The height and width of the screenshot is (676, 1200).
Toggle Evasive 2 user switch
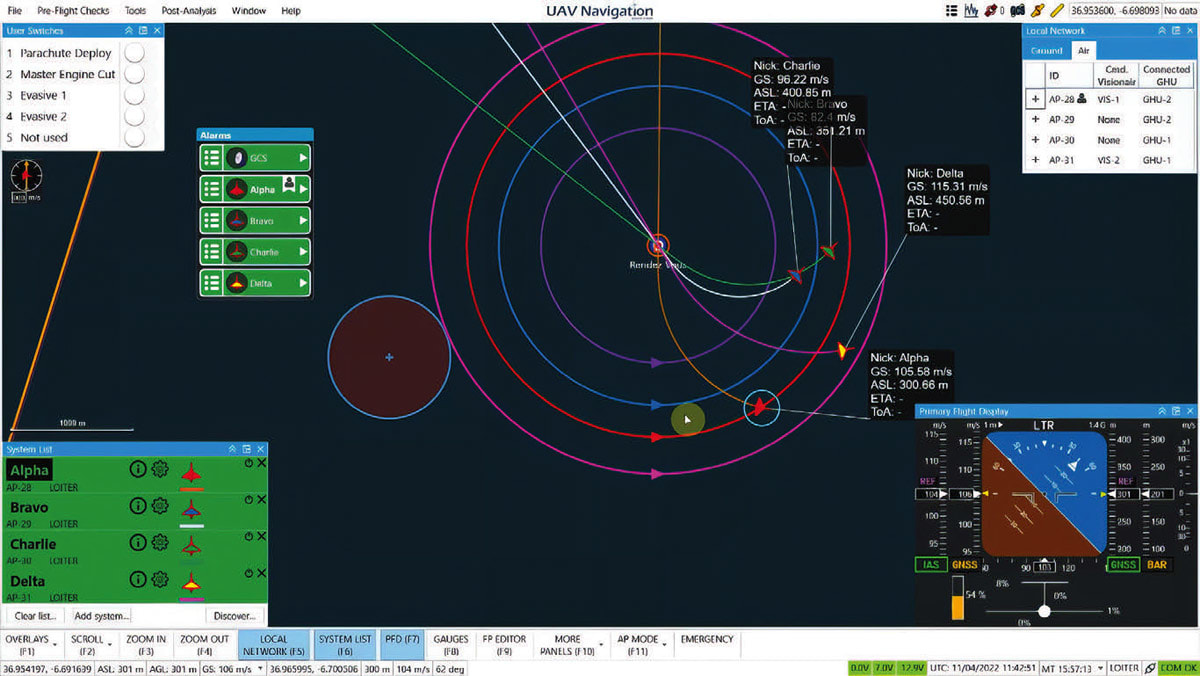pyautogui.click(x=134, y=116)
